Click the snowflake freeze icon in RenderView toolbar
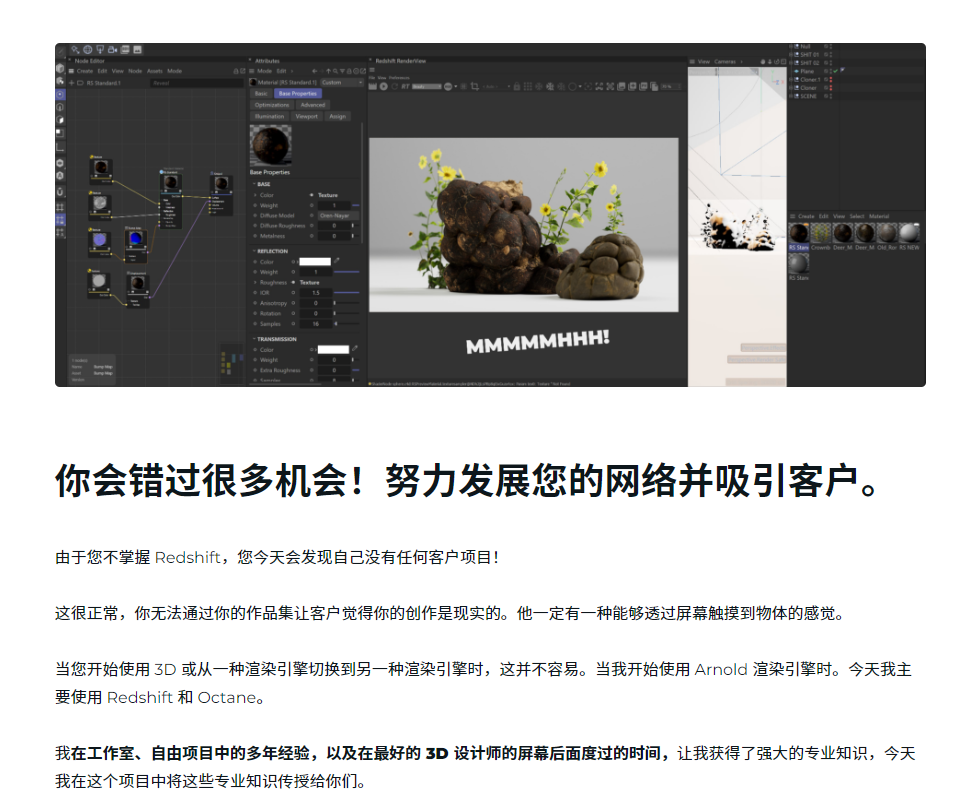 [539, 86]
